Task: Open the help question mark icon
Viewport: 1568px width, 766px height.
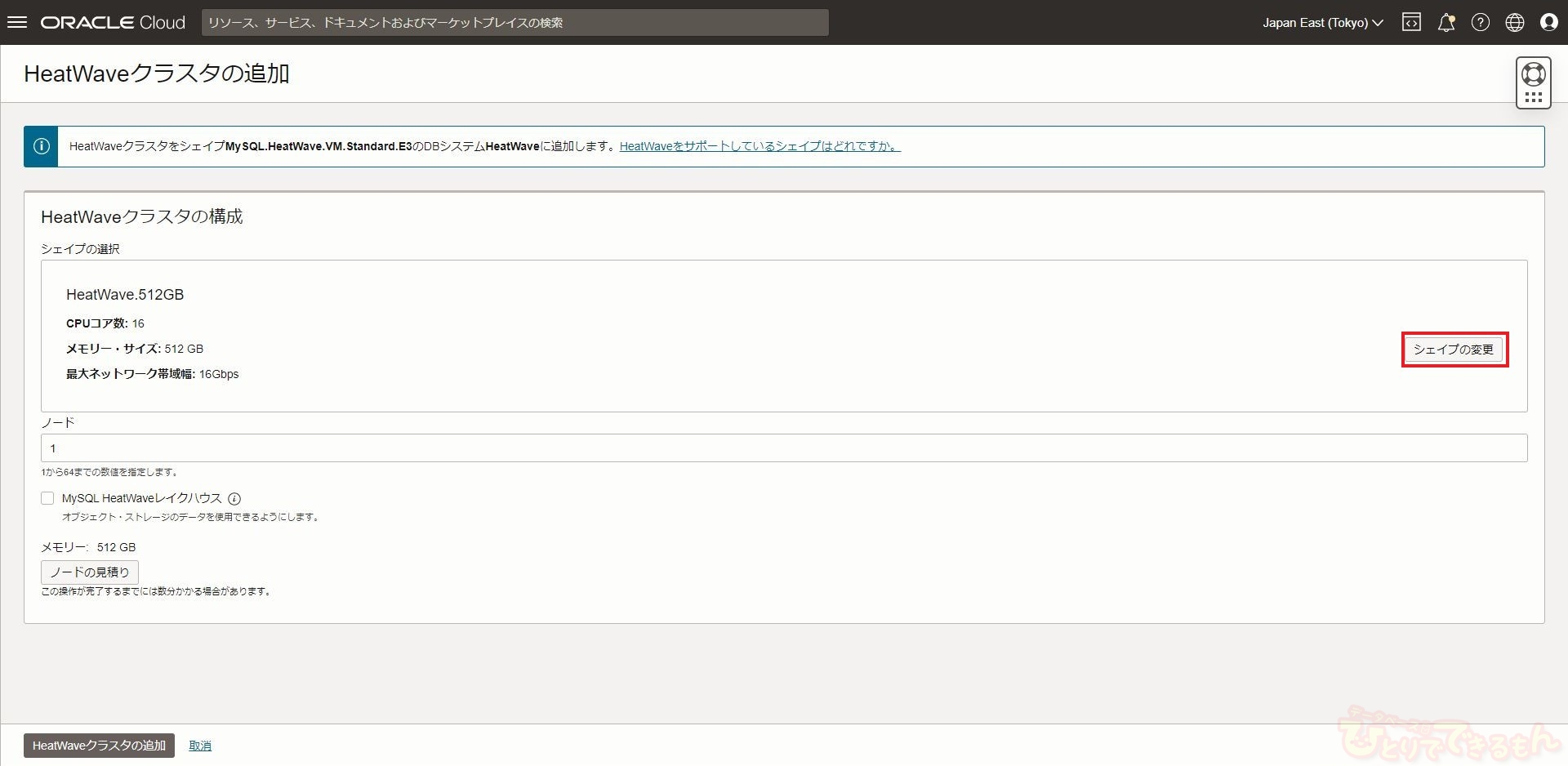Action: coord(1480,23)
